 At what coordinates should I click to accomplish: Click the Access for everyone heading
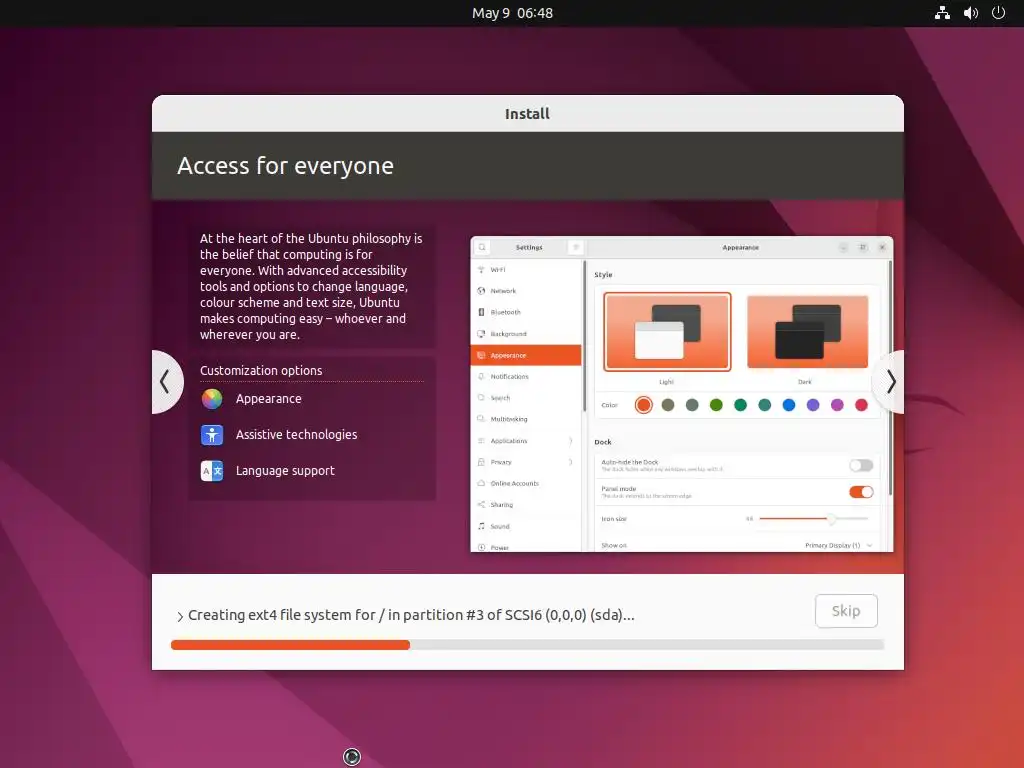285,166
